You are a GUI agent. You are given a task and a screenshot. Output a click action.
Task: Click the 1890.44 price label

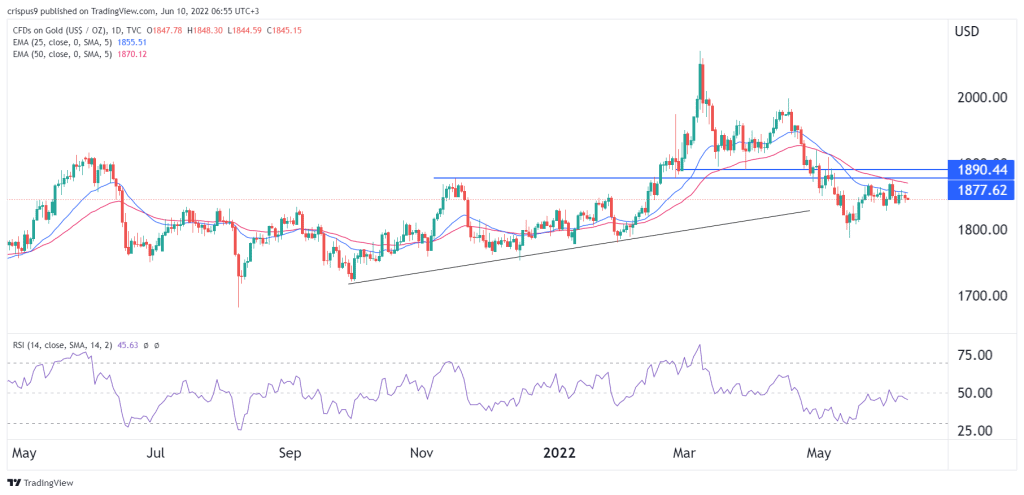[x=983, y=170]
